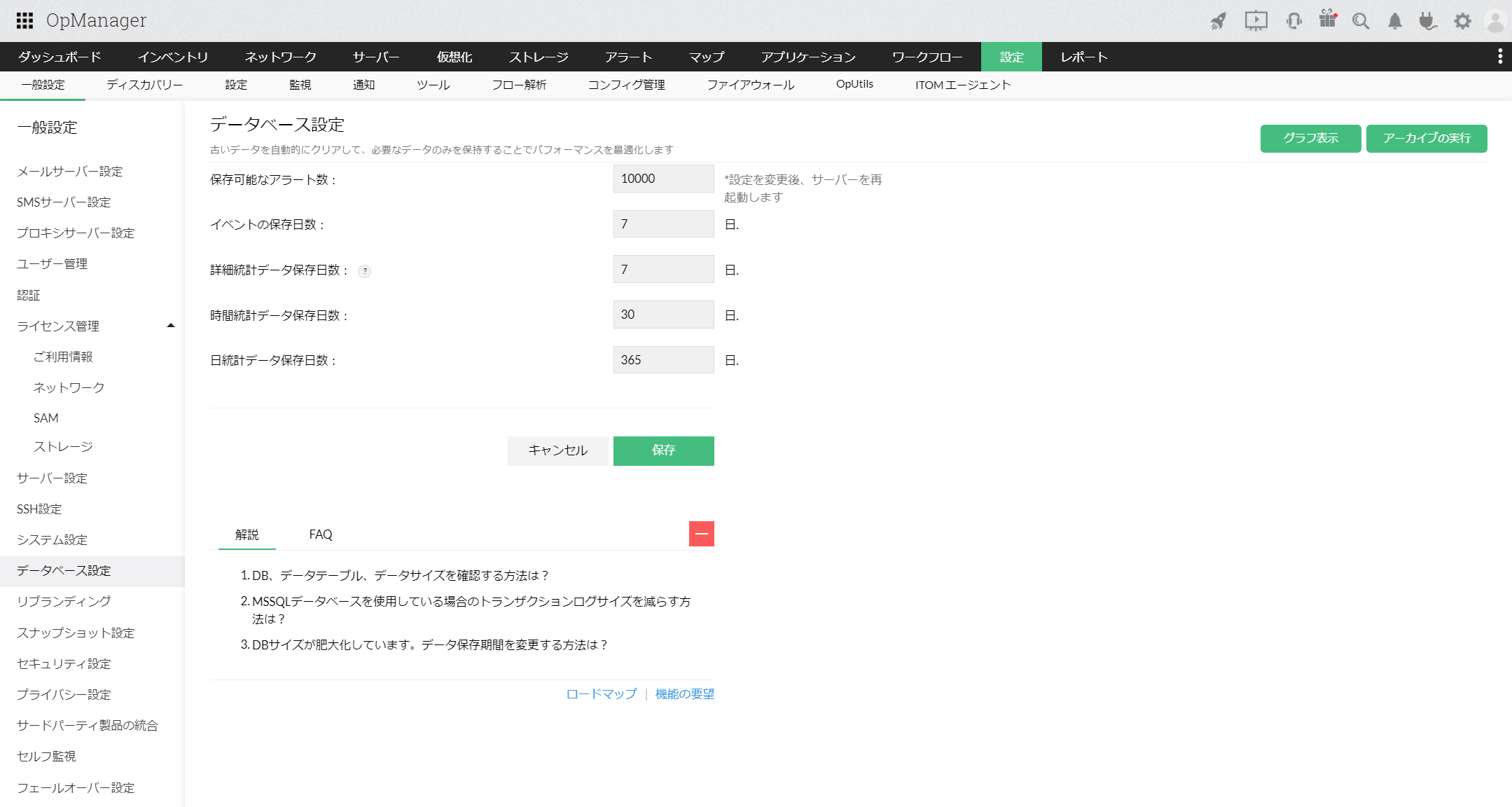Switch to the ツール sub-tab
Viewport: 1512px width, 807px height.
tap(433, 85)
